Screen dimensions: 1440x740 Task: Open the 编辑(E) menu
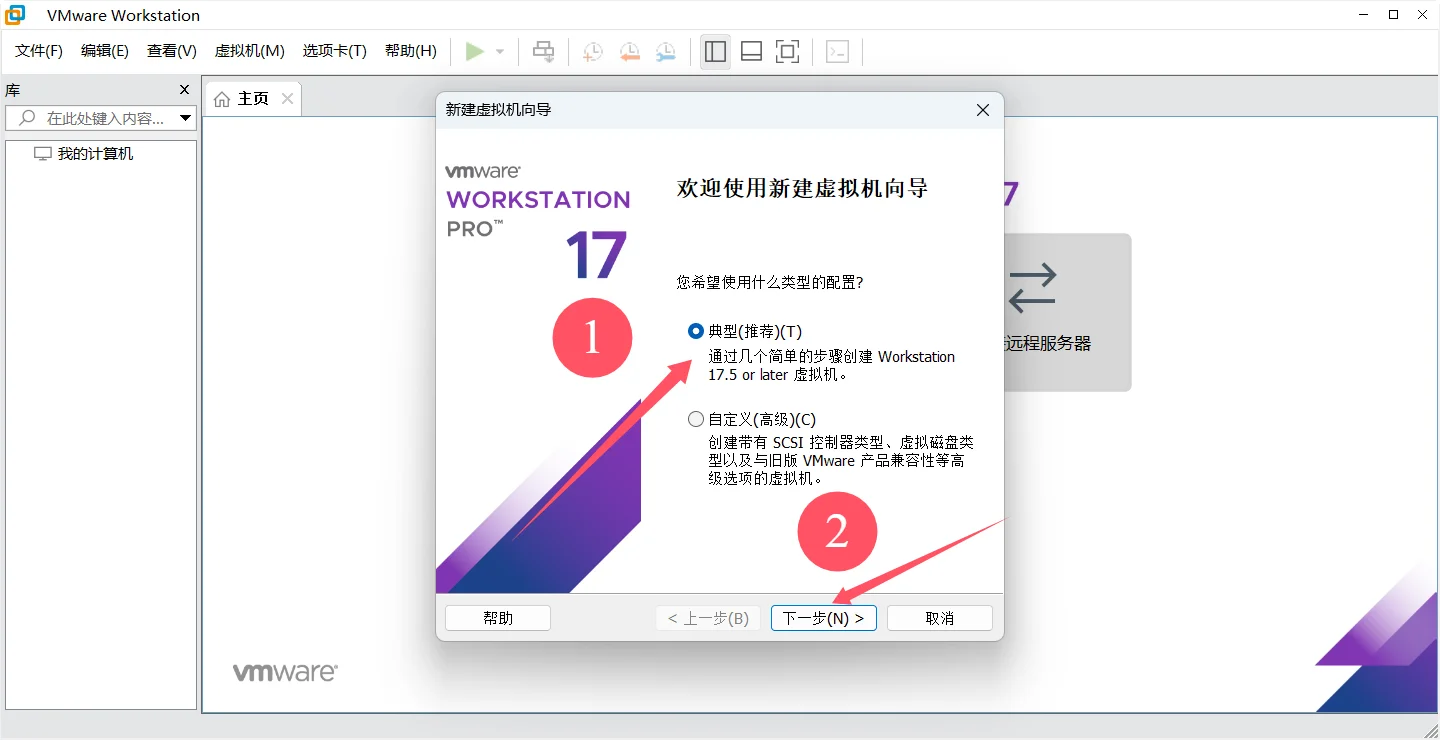pos(105,51)
